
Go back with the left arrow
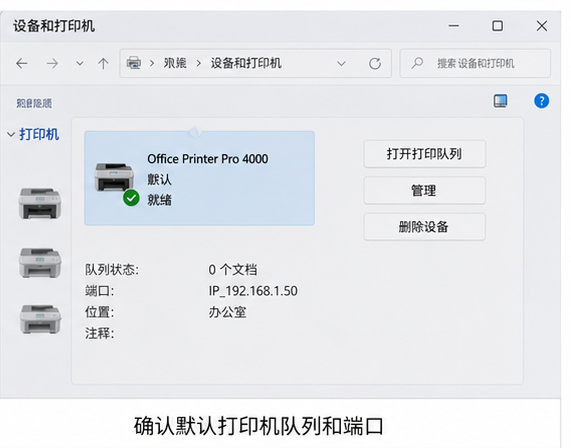coord(22,64)
